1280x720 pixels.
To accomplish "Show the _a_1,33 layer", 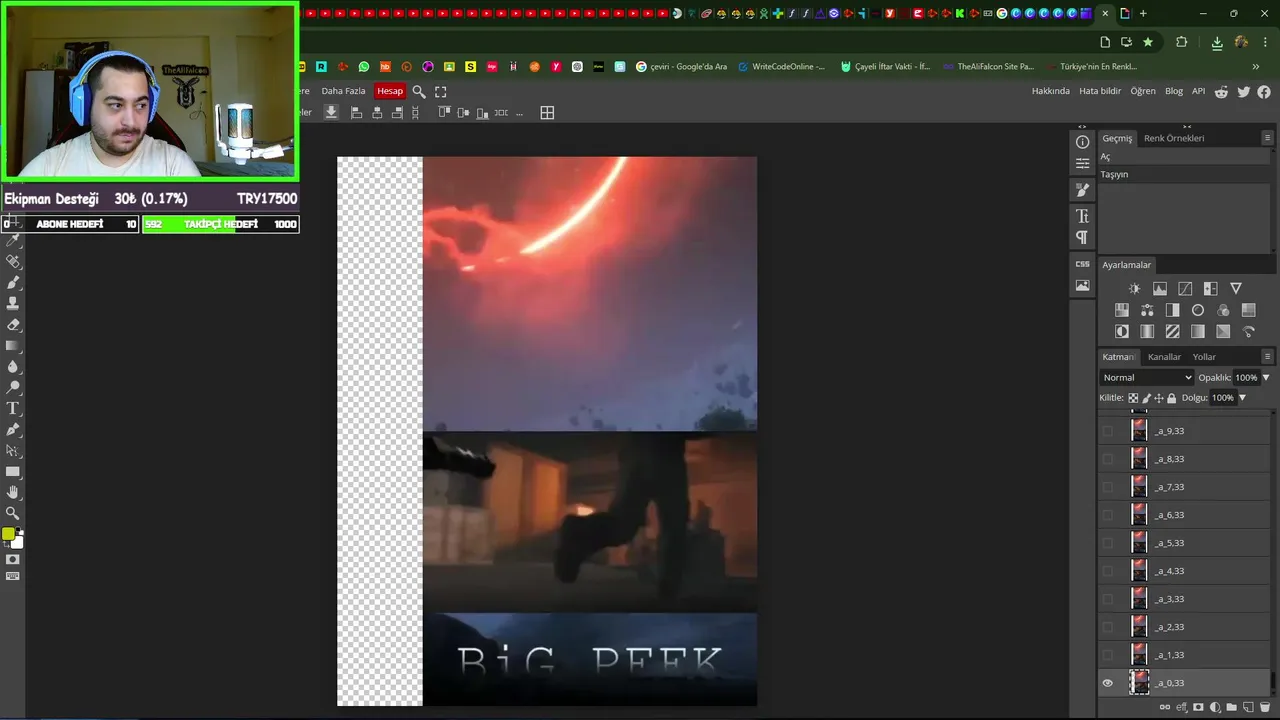I will point(1107,655).
